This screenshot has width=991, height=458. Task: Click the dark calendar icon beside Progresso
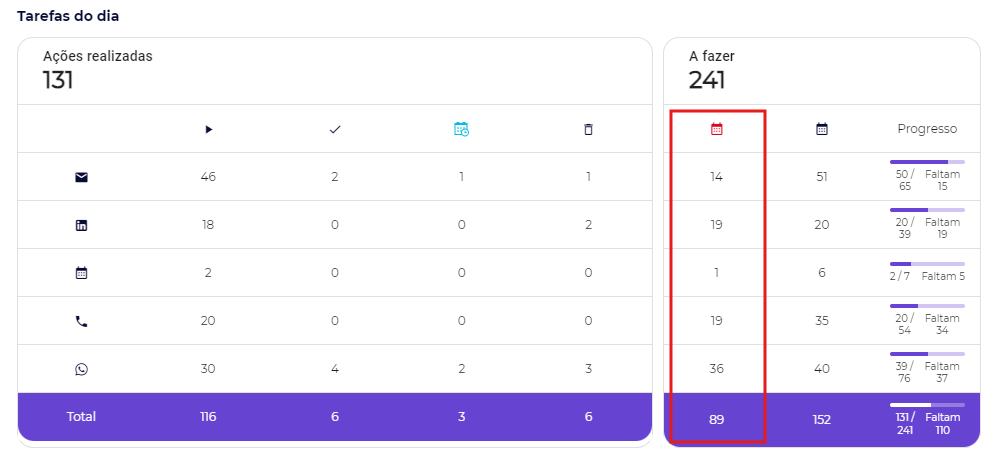[x=822, y=129]
